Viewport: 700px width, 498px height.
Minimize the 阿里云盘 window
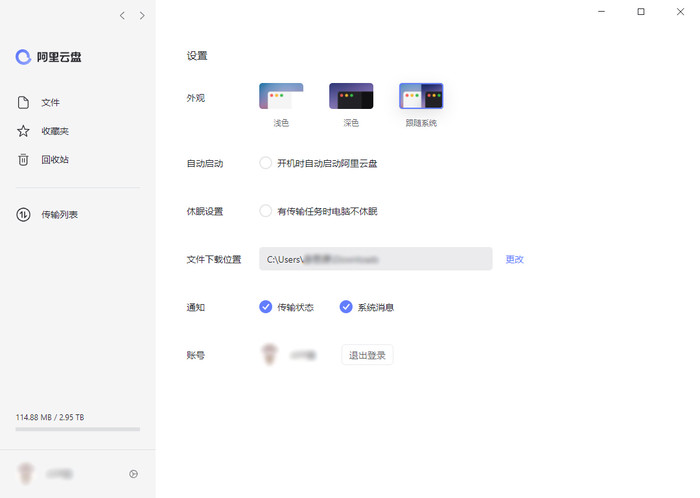tap(601, 12)
